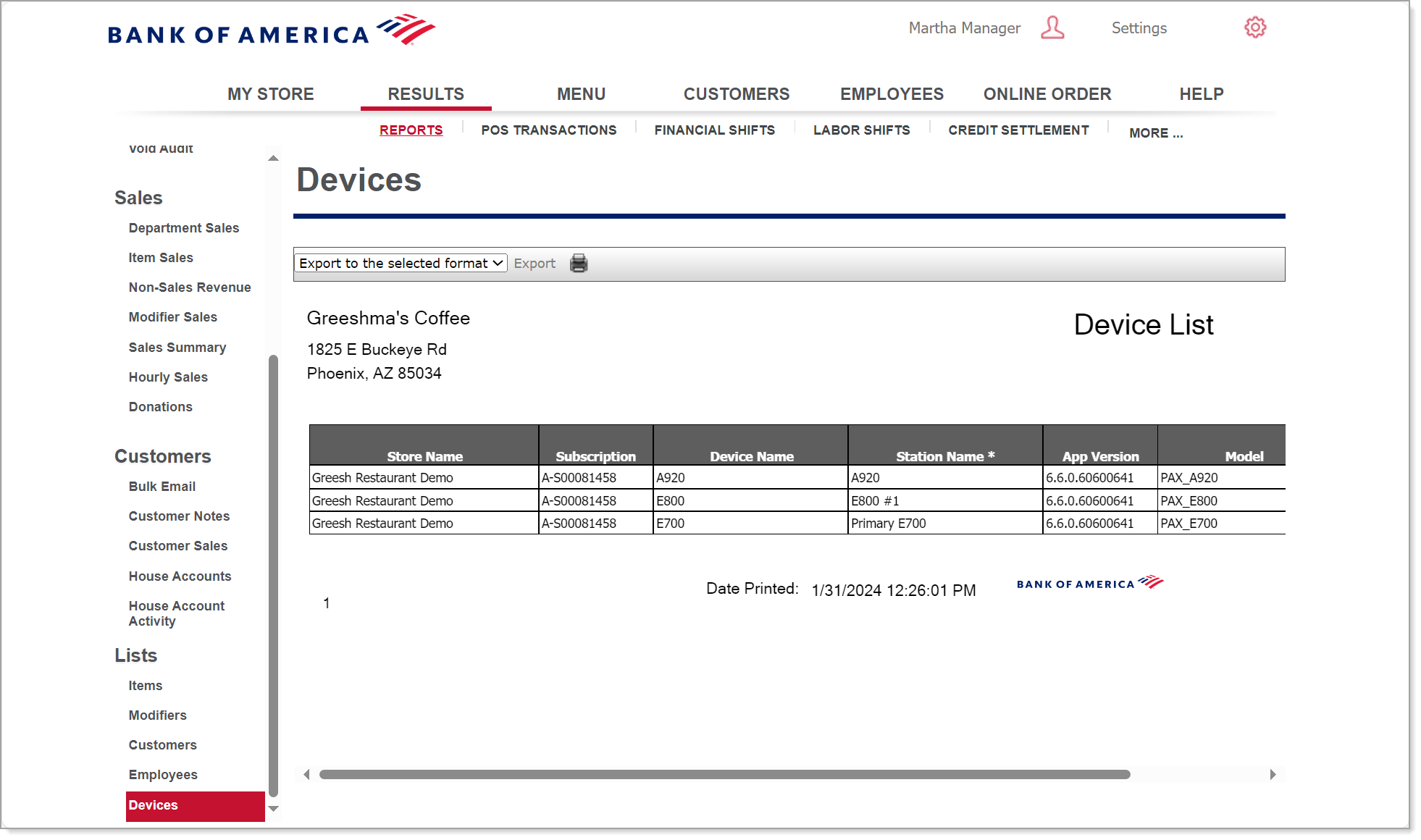Open the House Account Activity report
The image size is (1421, 840).
177,613
